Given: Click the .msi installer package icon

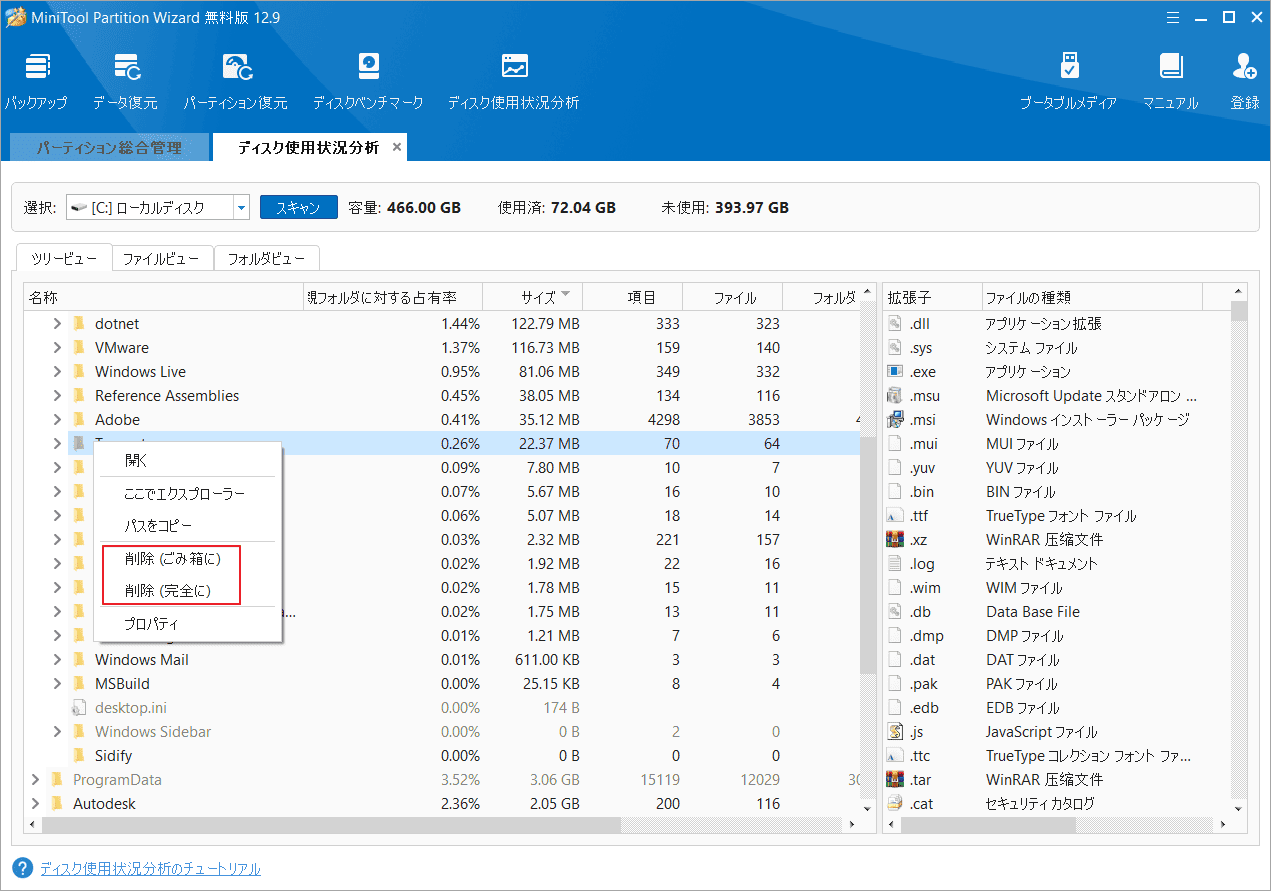Looking at the screenshot, I should click(x=895, y=420).
